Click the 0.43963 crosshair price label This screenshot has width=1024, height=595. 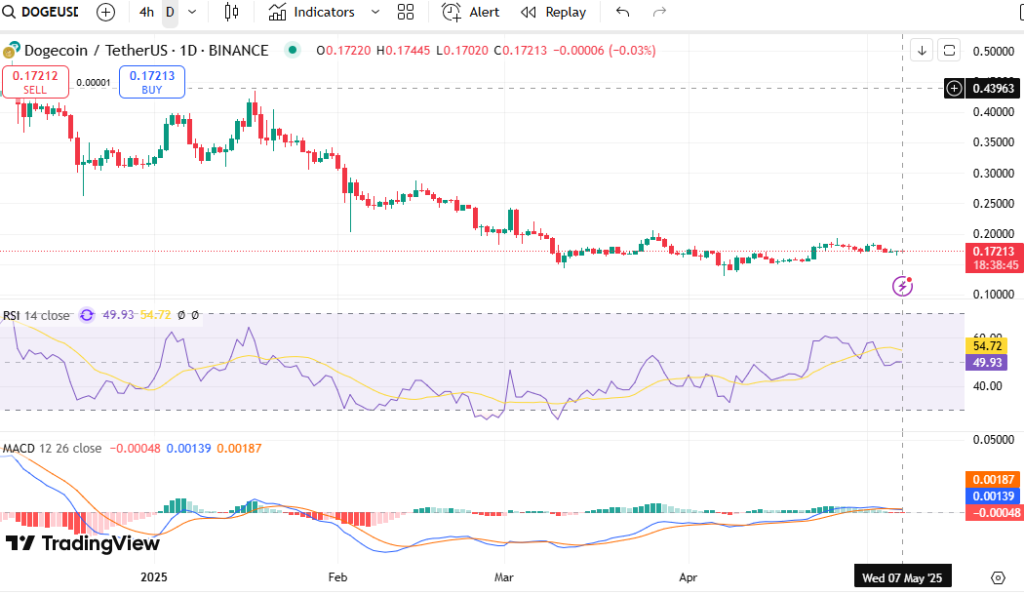click(x=993, y=88)
